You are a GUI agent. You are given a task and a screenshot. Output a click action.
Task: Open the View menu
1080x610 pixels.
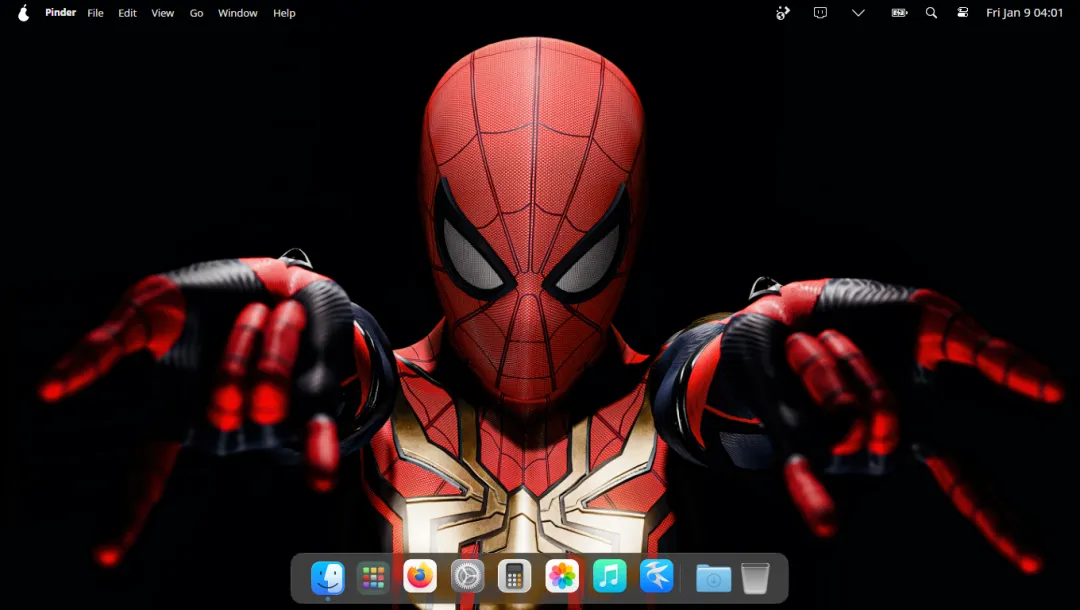coord(163,13)
